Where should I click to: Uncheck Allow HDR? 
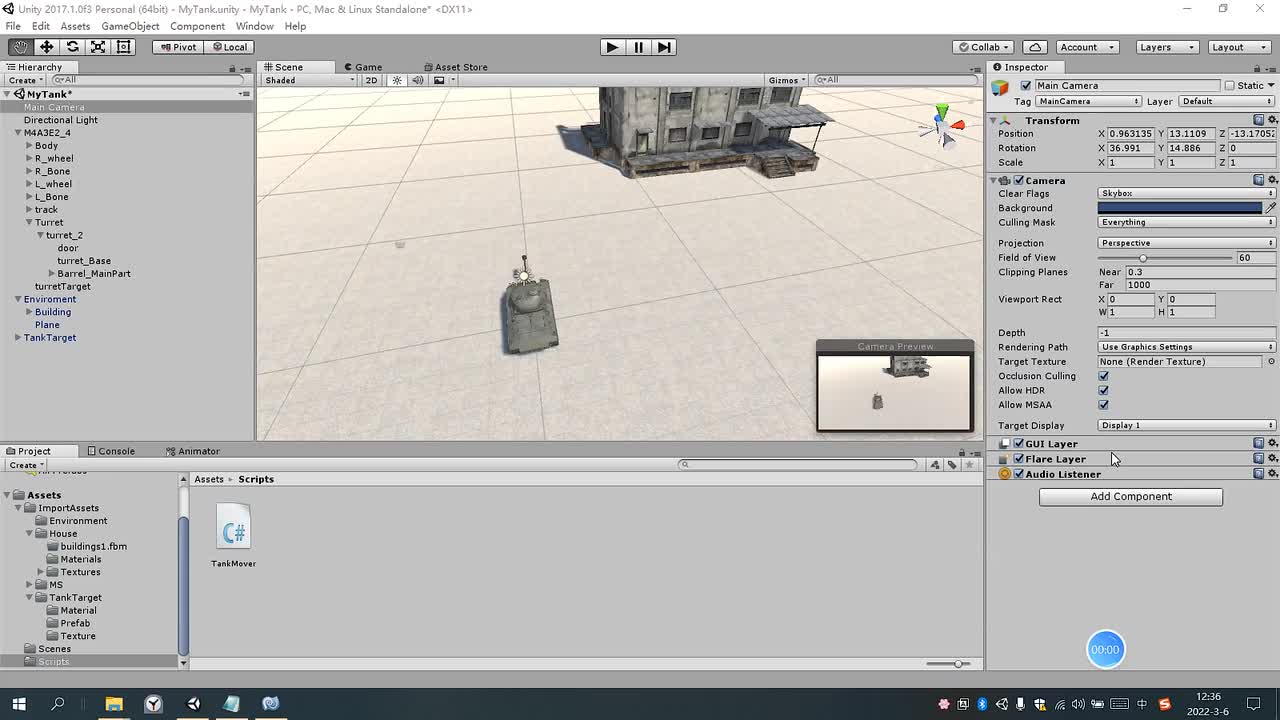1103,391
